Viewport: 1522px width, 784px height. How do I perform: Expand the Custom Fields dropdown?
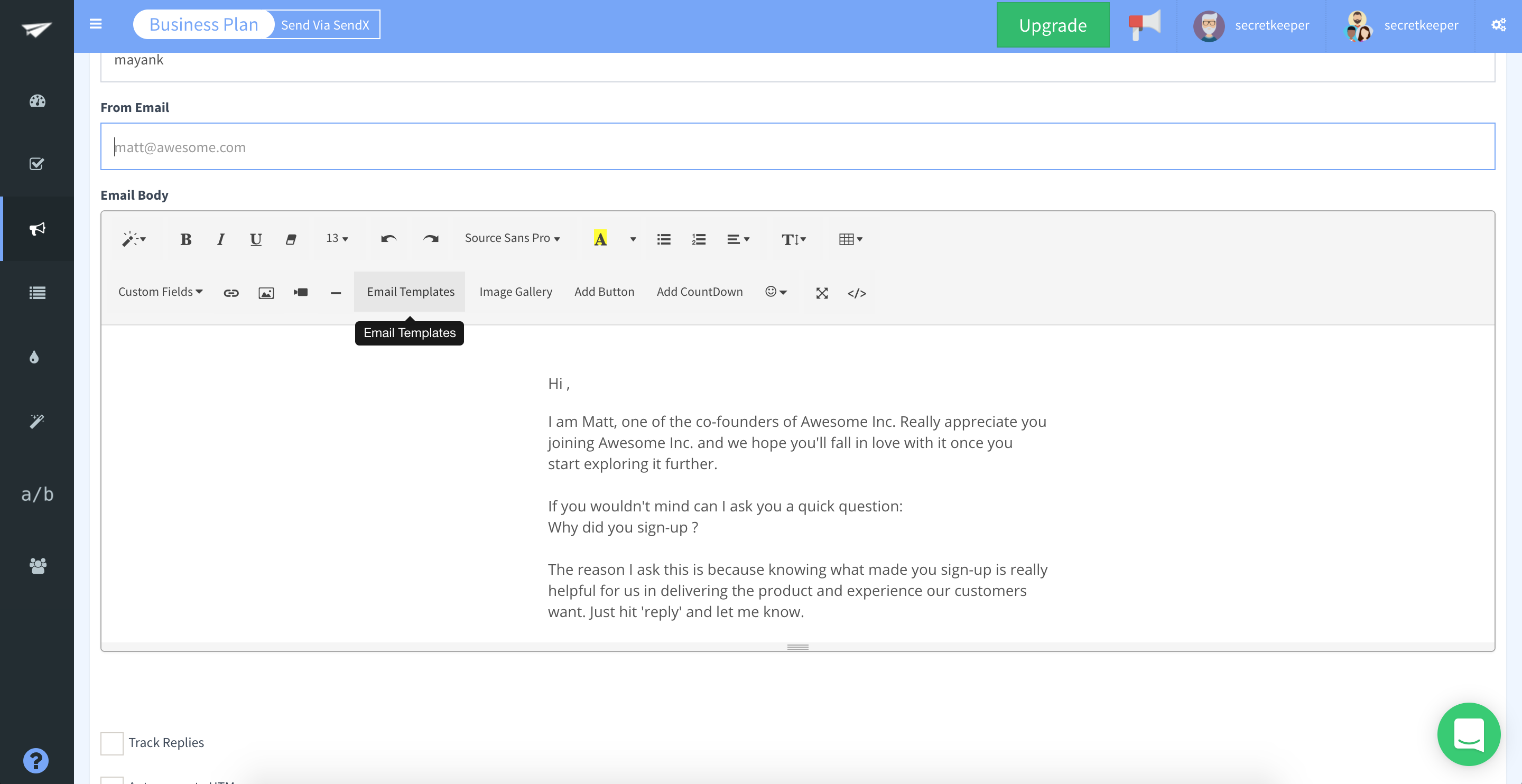(161, 292)
